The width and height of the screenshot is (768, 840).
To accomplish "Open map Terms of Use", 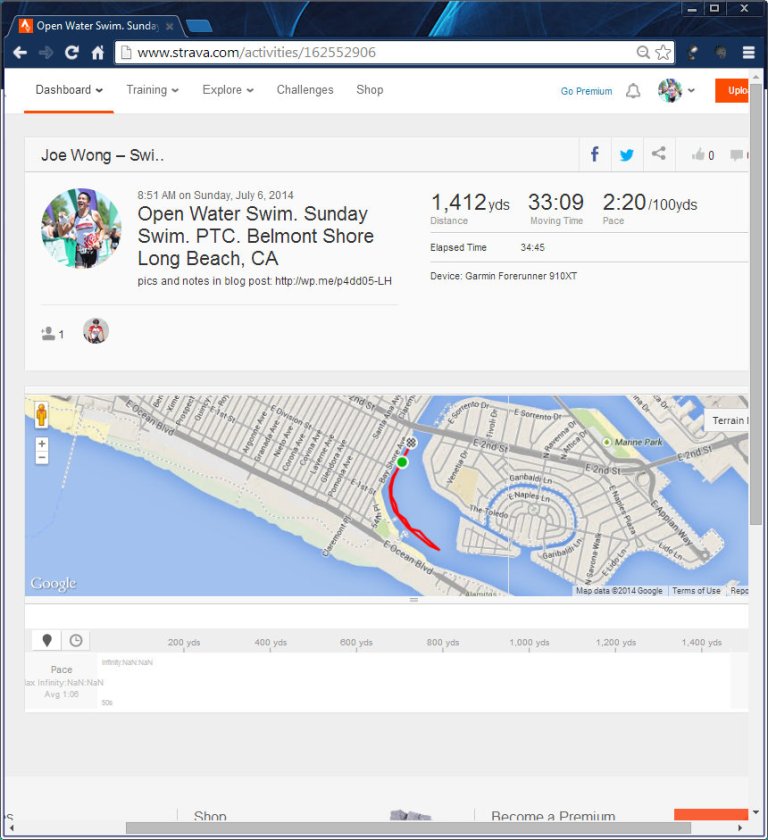I will [696, 590].
